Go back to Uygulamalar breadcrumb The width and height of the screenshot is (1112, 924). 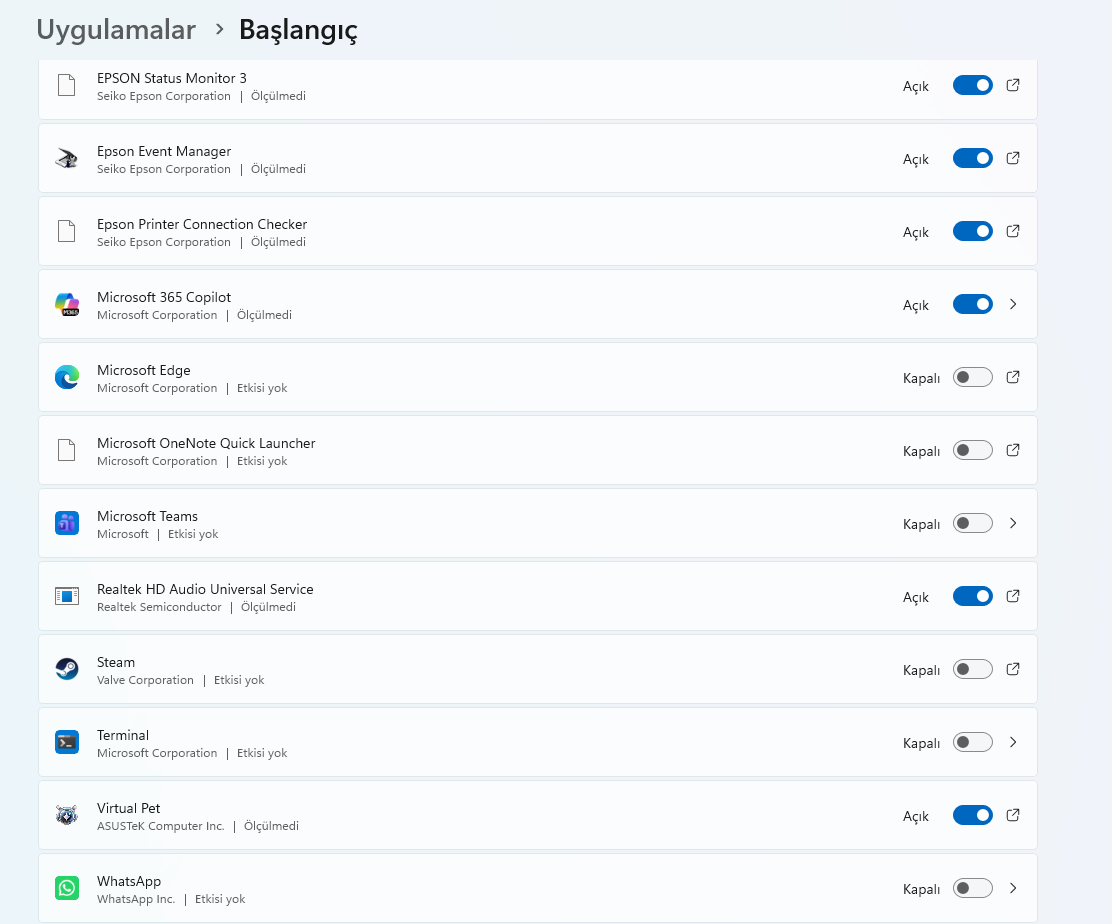[x=116, y=30]
